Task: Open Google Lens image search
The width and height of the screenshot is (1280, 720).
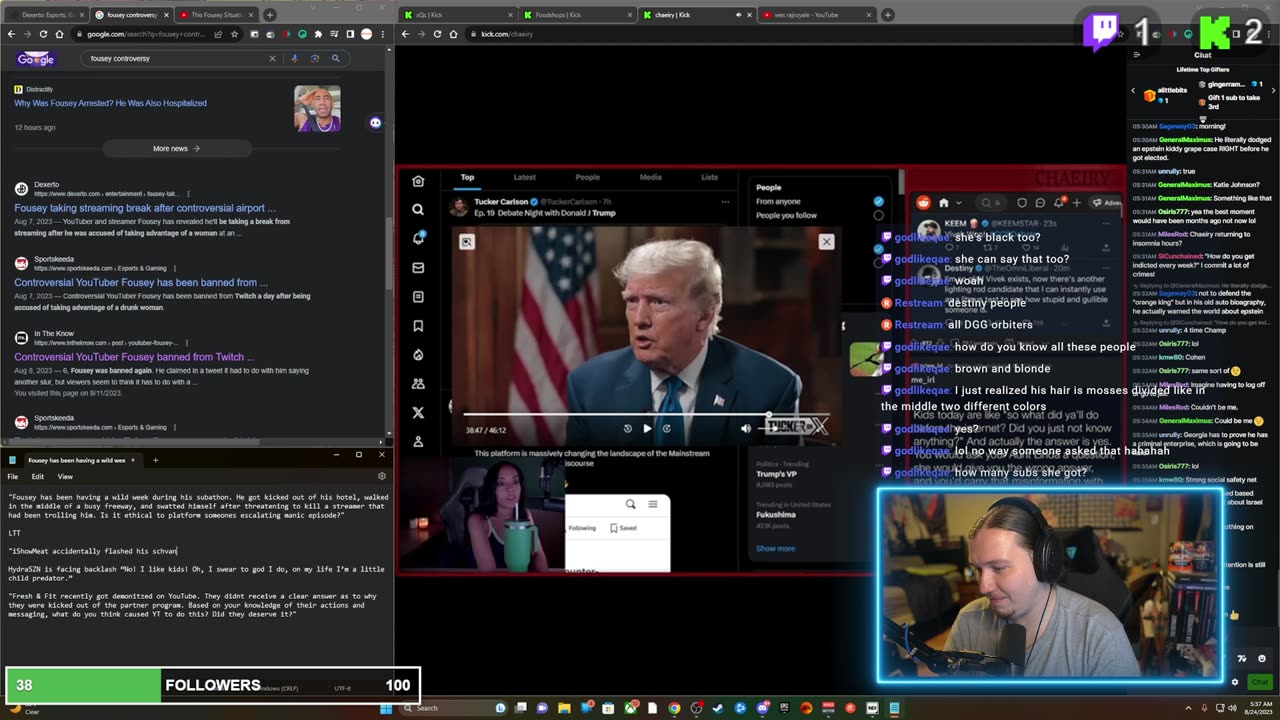Action: [315, 58]
